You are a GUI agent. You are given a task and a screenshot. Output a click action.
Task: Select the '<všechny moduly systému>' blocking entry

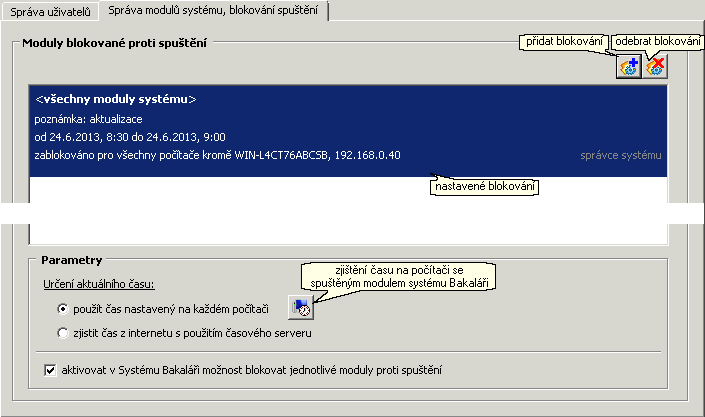click(x=348, y=130)
